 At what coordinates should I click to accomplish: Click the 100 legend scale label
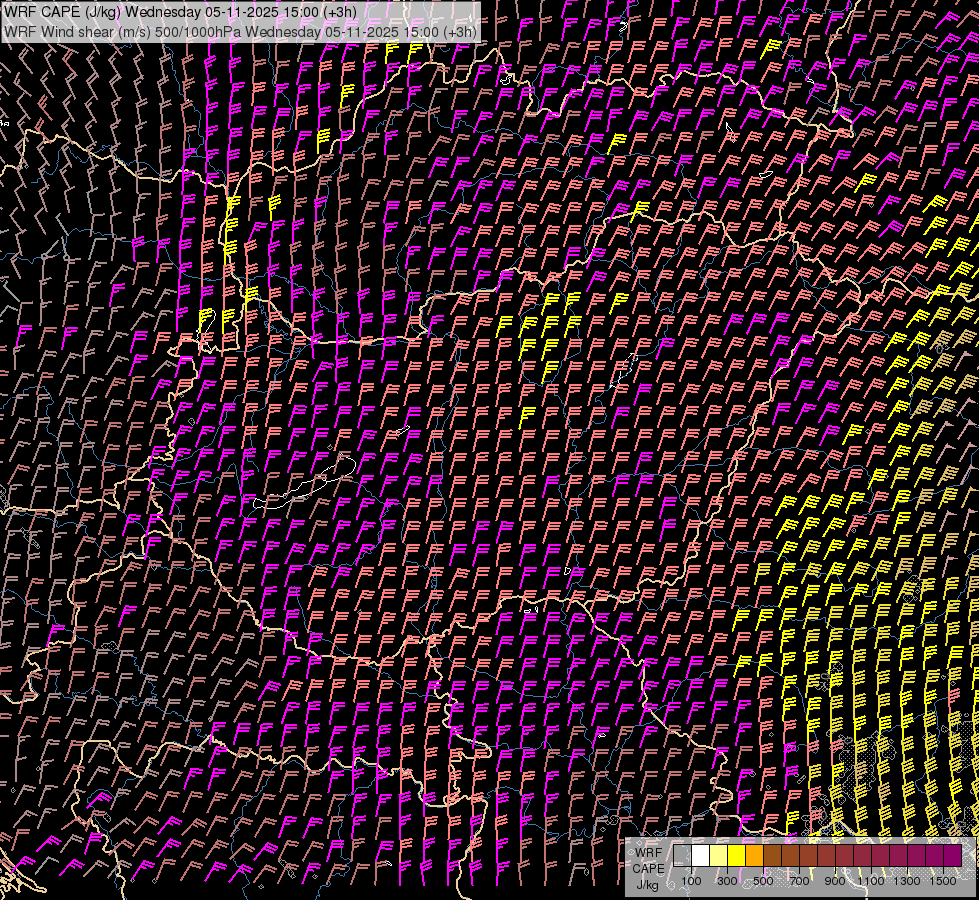[691, 881]
